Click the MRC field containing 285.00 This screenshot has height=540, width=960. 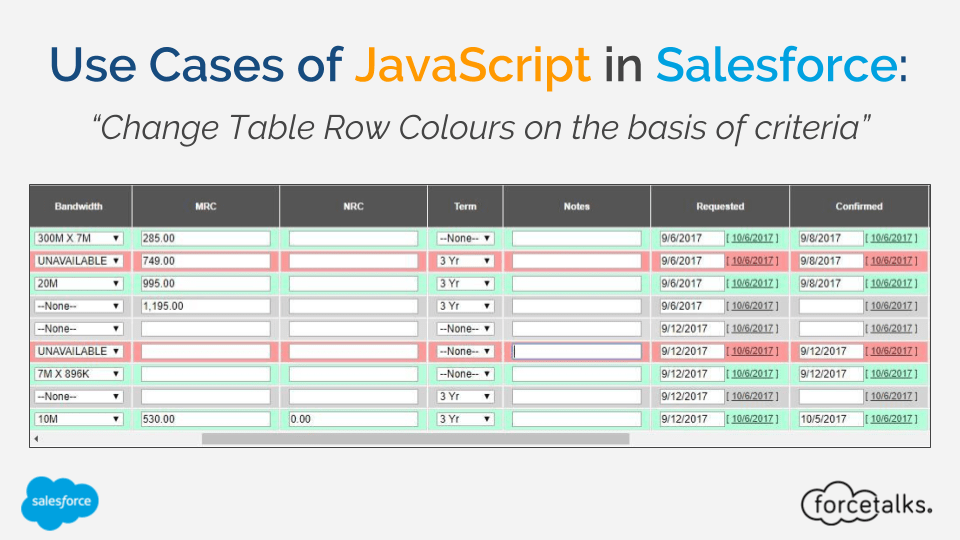click(x=206, y=238)
